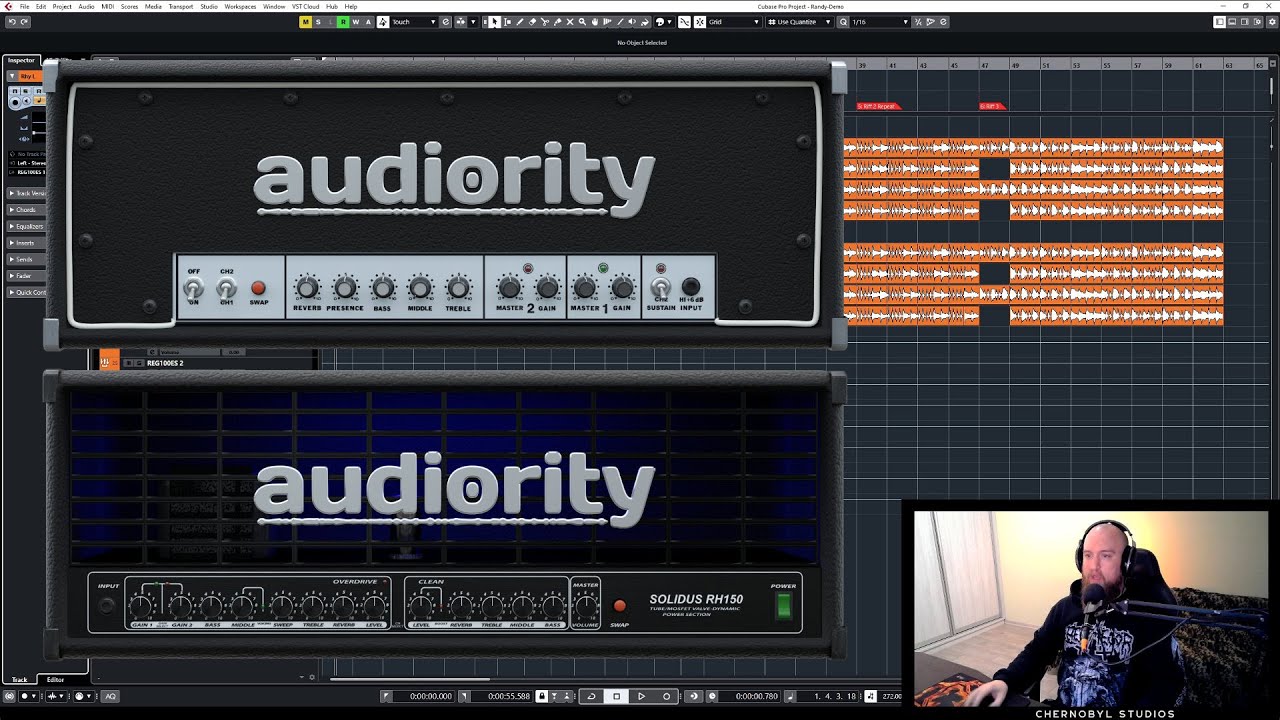Open the Transport menu

coord(181,6)
